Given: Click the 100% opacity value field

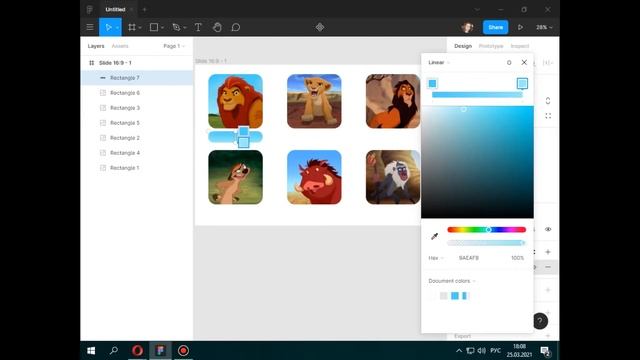Looking at the screenshot, I should point(517,258).
